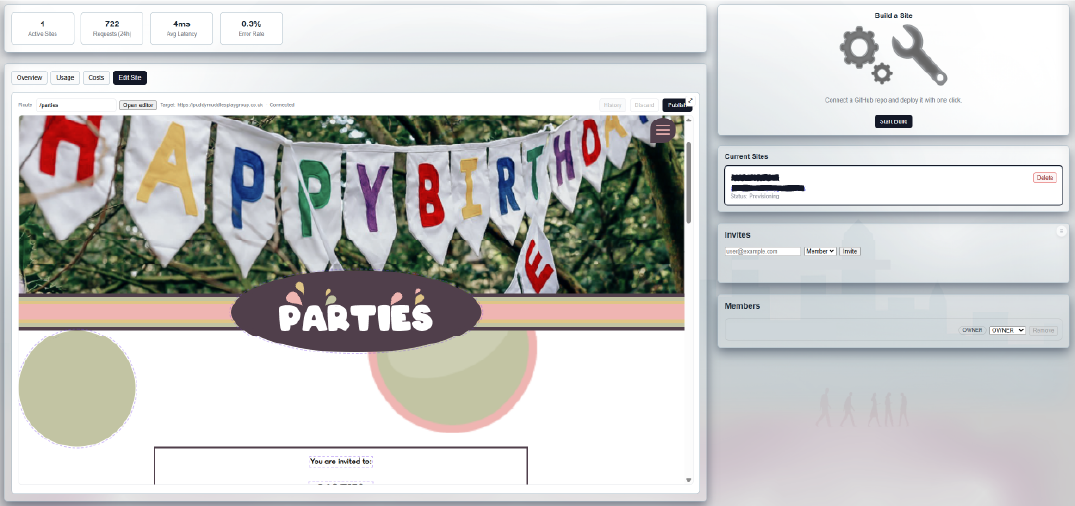This screenshot has width=1075, height=506.
Task: Switch to the Overview tab
Action: pos(29,78)
